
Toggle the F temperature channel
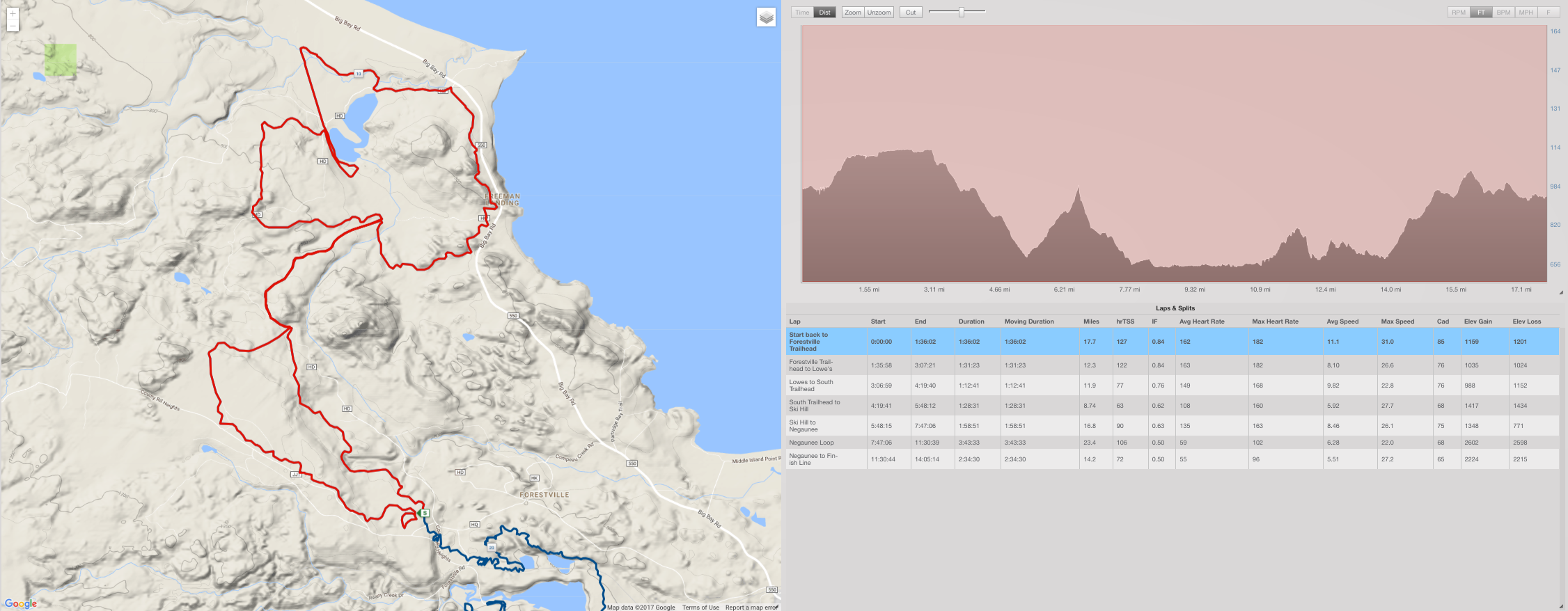coord(1548,13)
